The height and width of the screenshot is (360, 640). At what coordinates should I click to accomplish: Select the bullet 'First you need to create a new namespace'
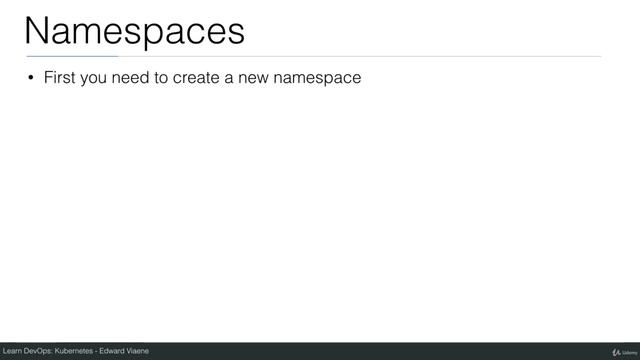pos(202,78)
